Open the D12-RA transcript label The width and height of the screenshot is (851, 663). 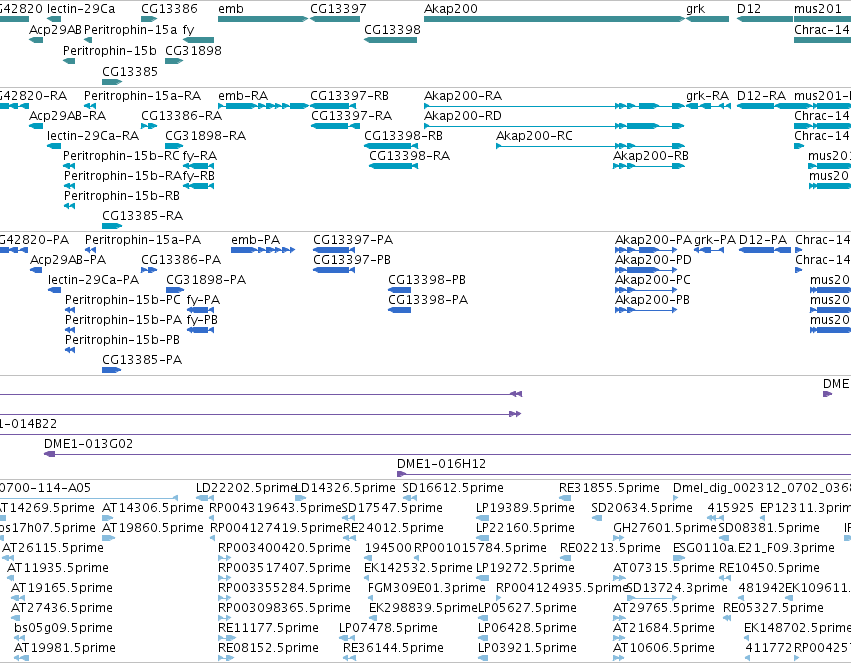[x=761, y=96]
